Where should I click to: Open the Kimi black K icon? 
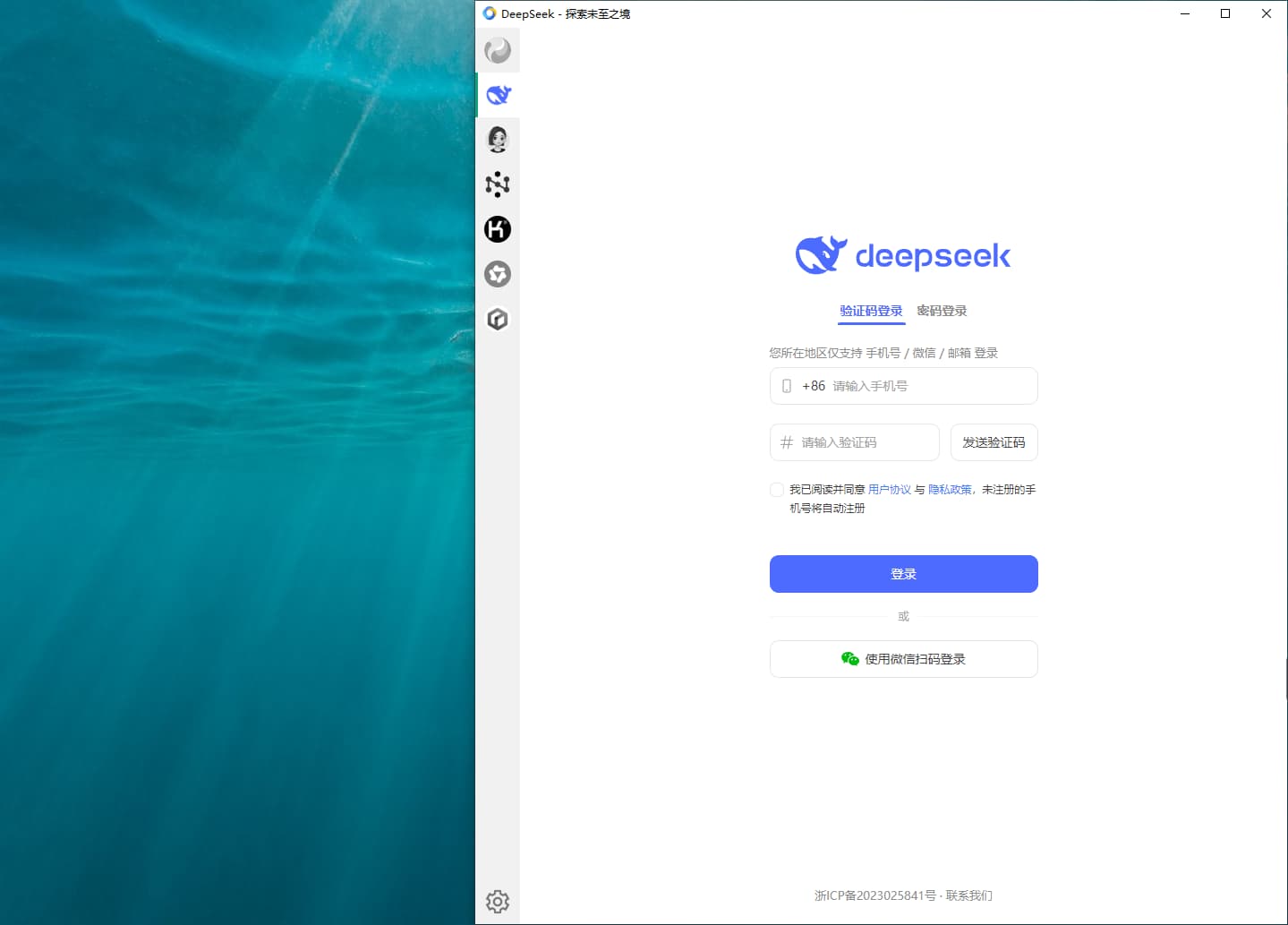(x=498, y=229)
